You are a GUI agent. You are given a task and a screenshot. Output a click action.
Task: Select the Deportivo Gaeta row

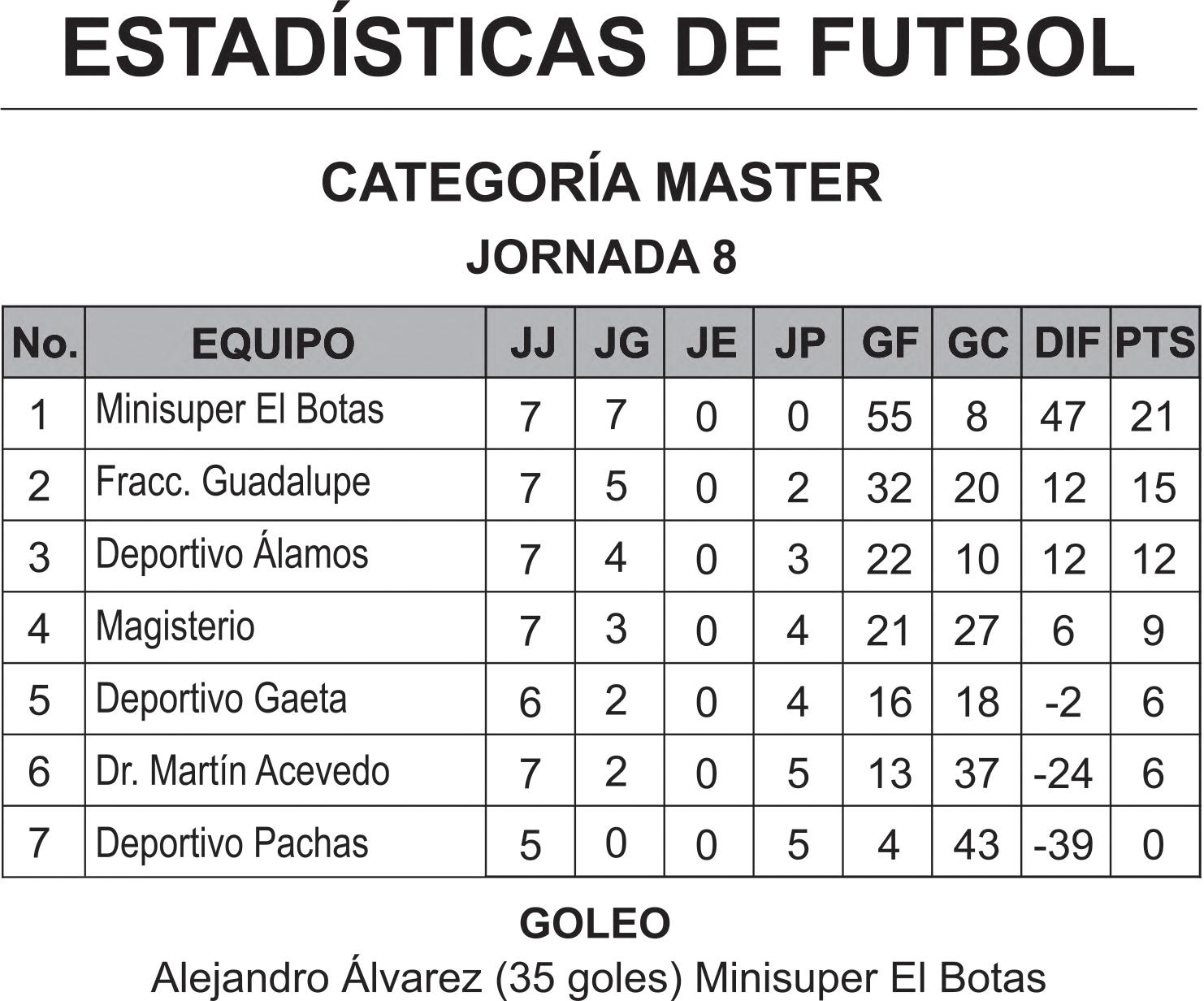point(221,699)
